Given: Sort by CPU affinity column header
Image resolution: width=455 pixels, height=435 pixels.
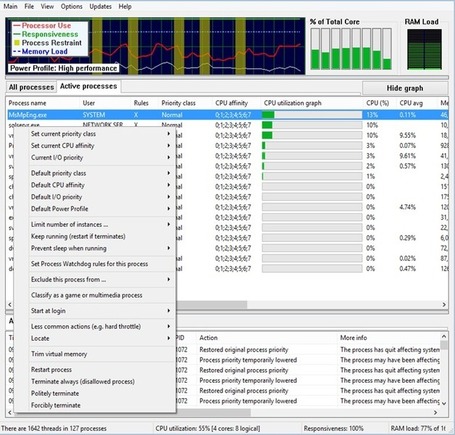Looking at the screenshot, I should 231,103.
